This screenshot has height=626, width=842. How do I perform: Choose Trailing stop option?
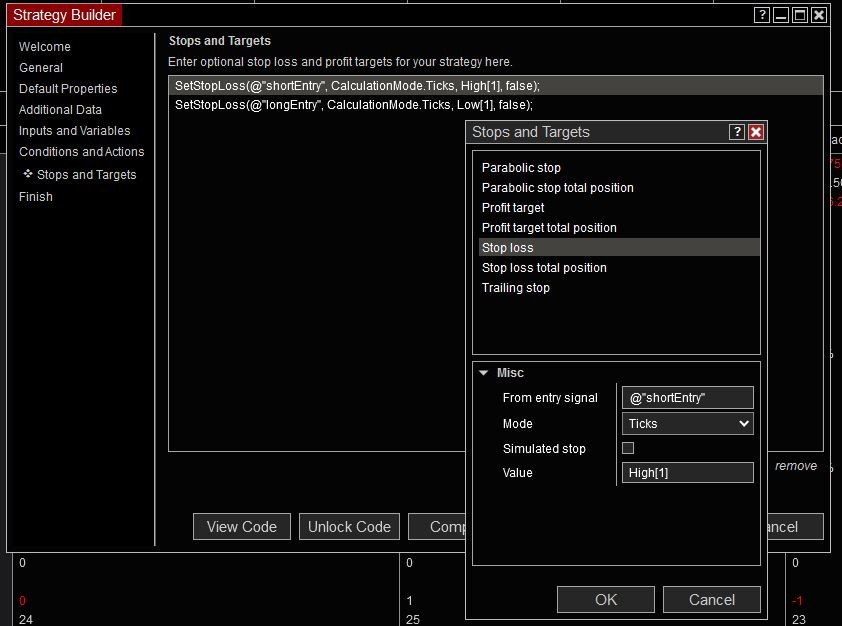[x=619, y=287]
